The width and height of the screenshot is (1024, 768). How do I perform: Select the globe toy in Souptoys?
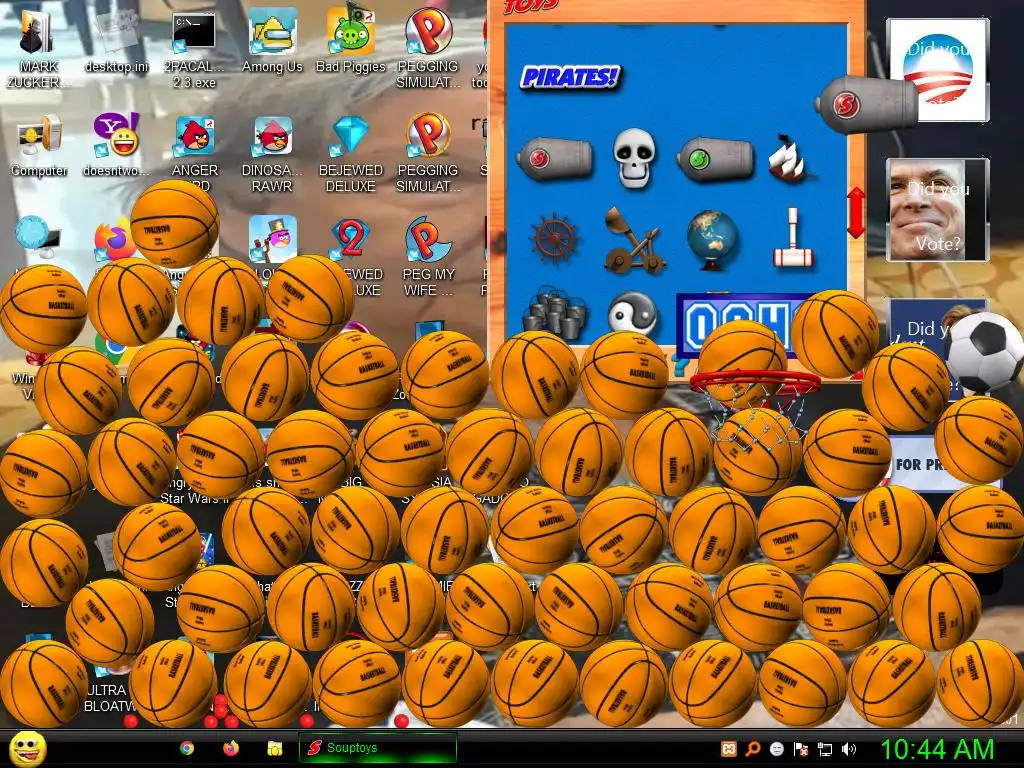click(x=712, y=240)
